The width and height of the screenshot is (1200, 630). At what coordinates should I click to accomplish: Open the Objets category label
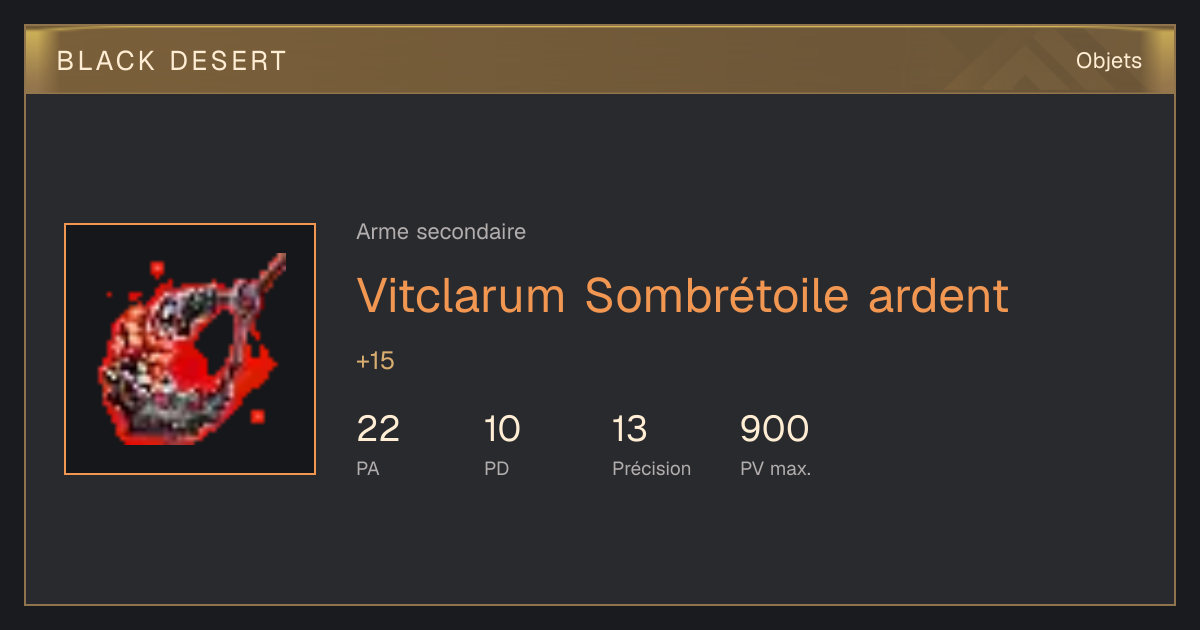(1109, 61)
